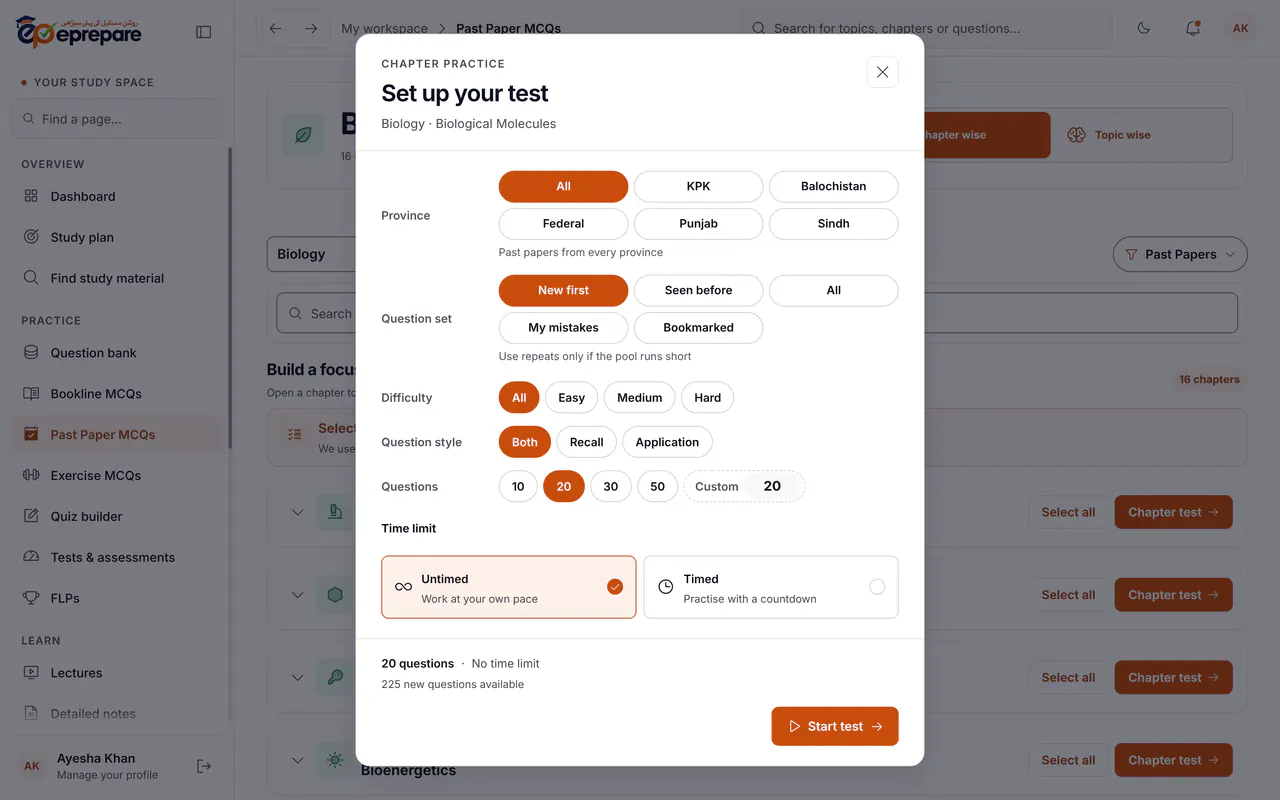Open the notifications bell
Viewport: 1280px width, 800px height.
pos(1193,28)
